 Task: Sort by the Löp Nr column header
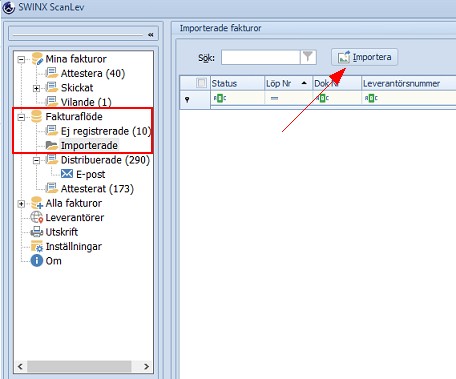point(288,83)
